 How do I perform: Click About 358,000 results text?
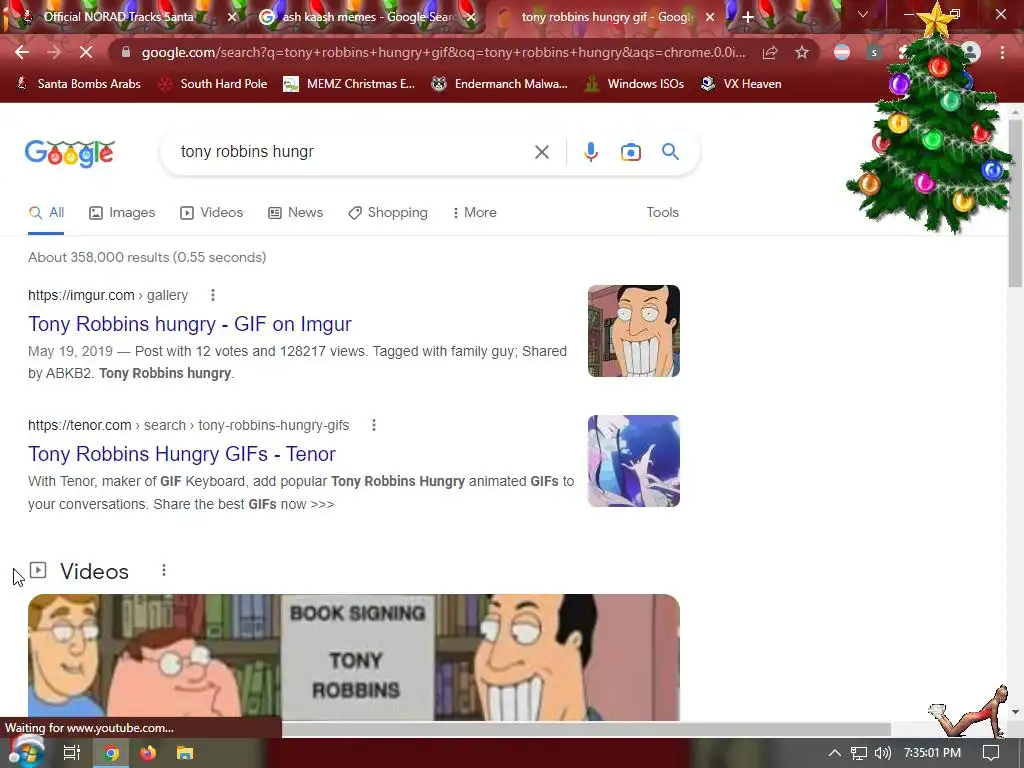[147, 257]
